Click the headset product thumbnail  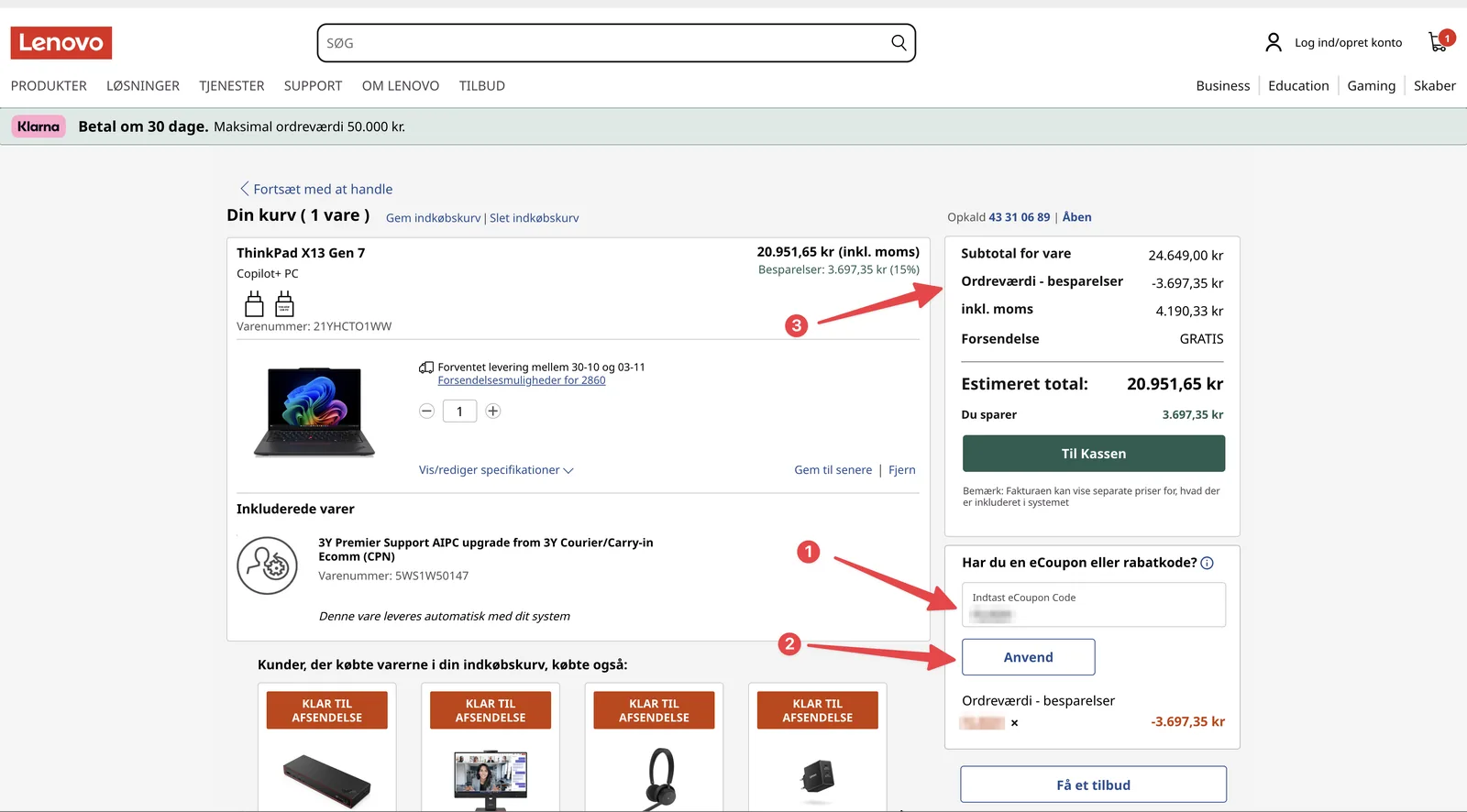coord(660,779)
